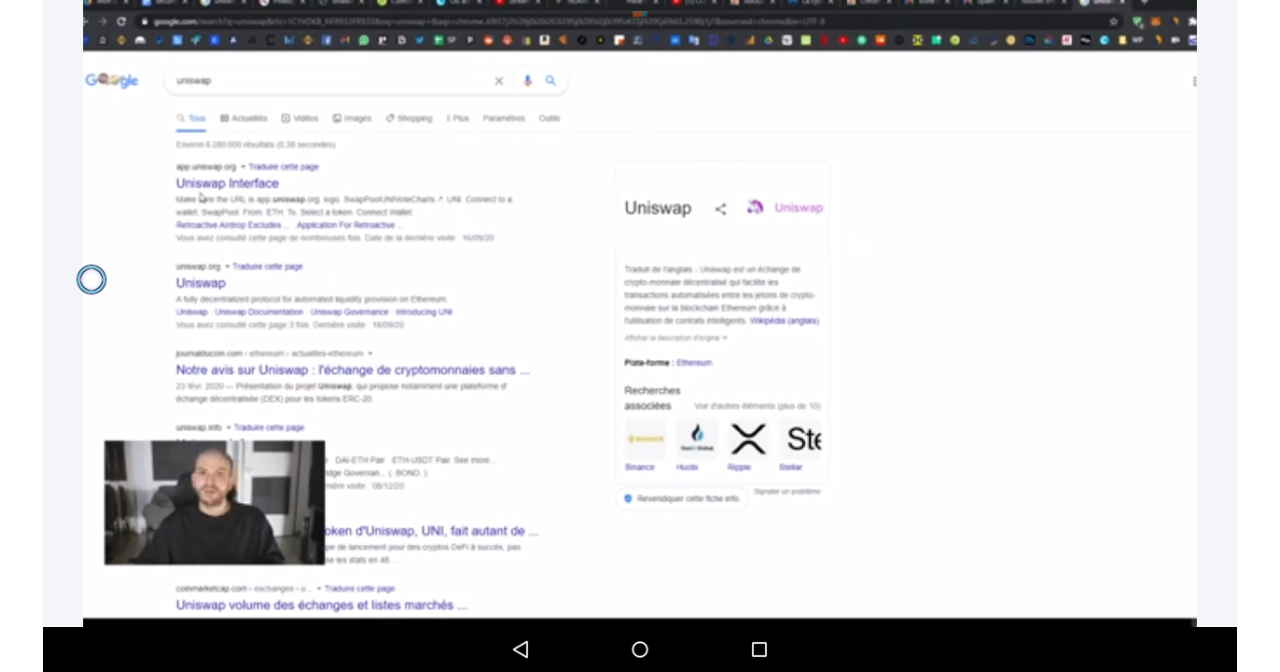
Task: Click the Ethereum platform link
Action: pyautogui.click(x=694, y=363)
